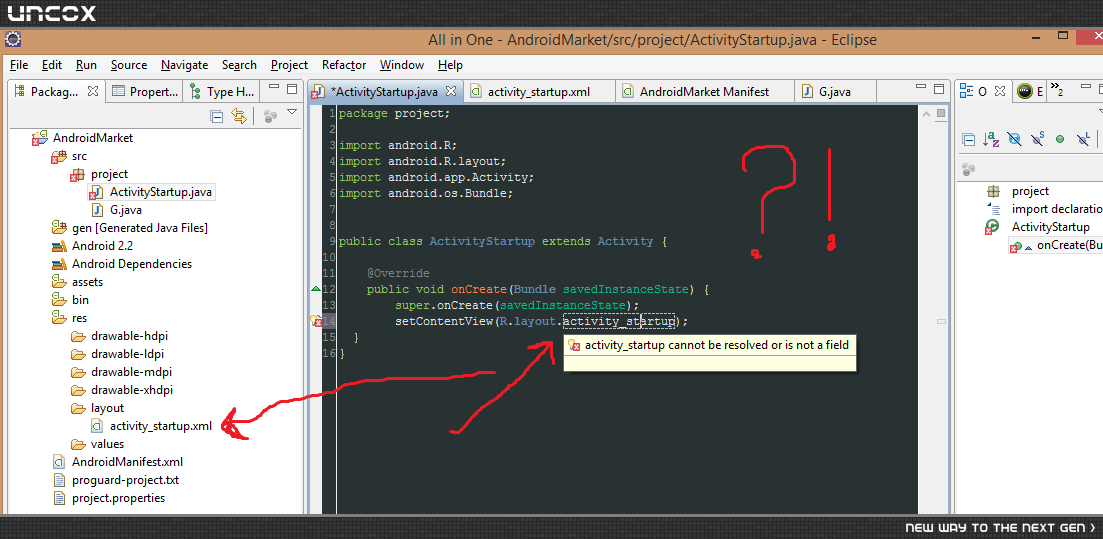Toggle Hide Local Types in Outline
The height and width of the screenshot is (539, 1103).
point(1084,139)
